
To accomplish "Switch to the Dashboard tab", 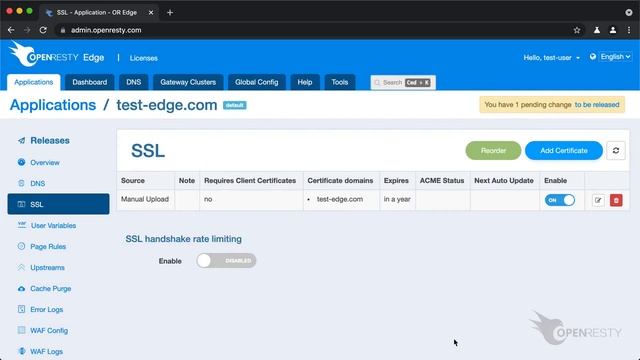I will [89, 82].
